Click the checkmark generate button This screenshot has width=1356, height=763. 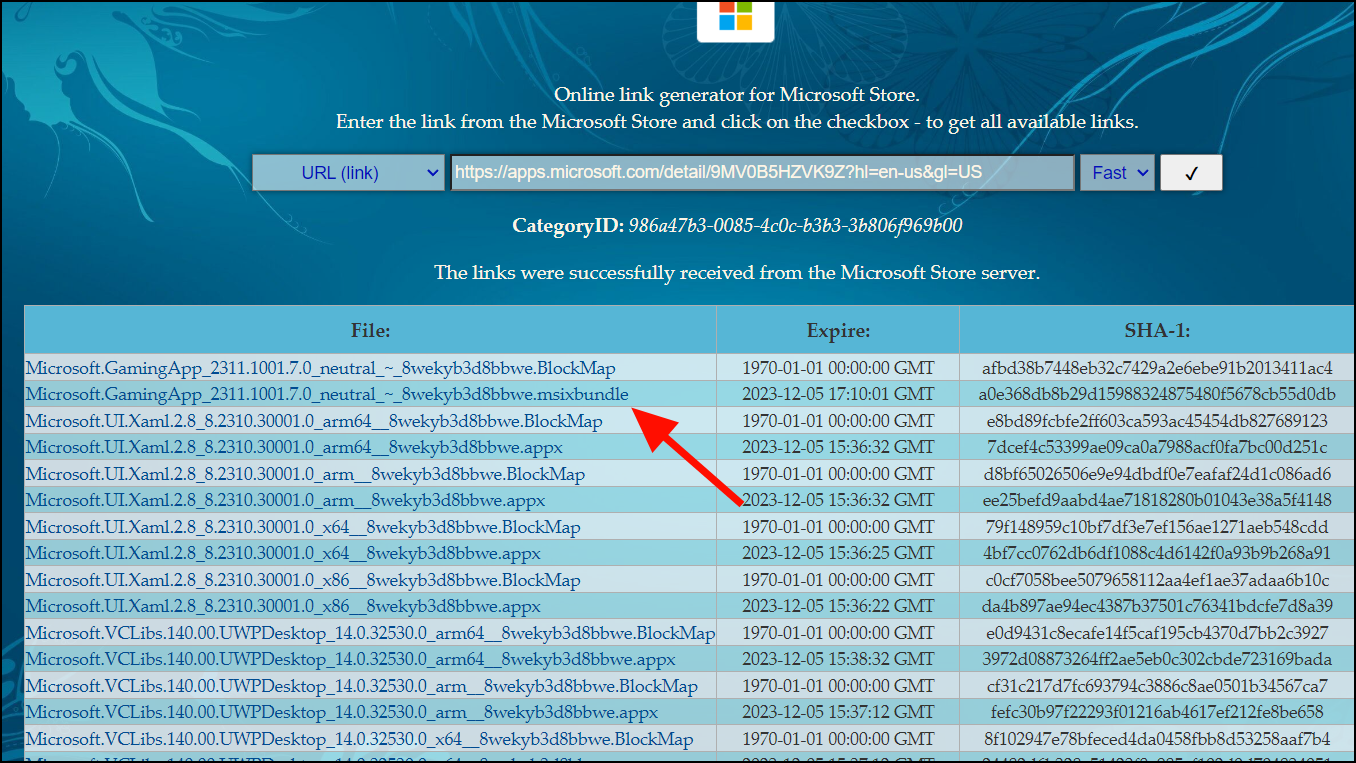click(1191, 172)
